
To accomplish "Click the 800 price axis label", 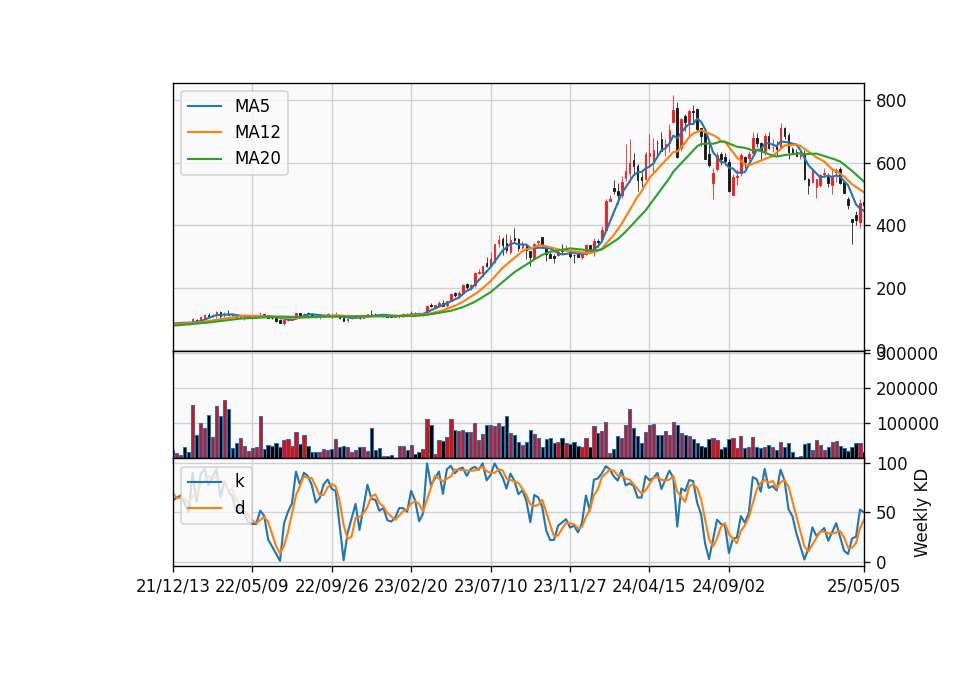I will pyautogui.click(x=891, y=101).
